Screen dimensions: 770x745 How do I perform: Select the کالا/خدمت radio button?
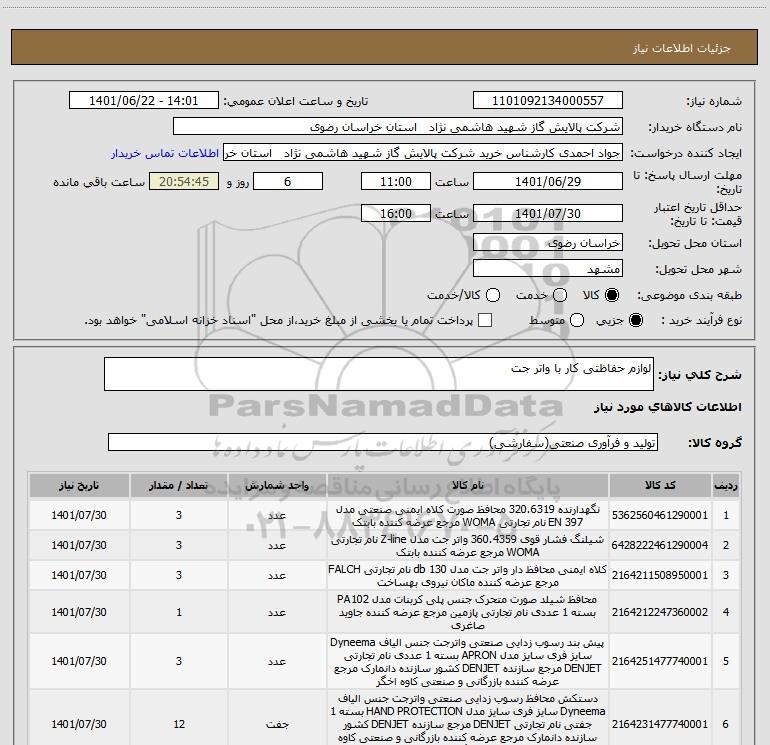click(x=493, y=295)
